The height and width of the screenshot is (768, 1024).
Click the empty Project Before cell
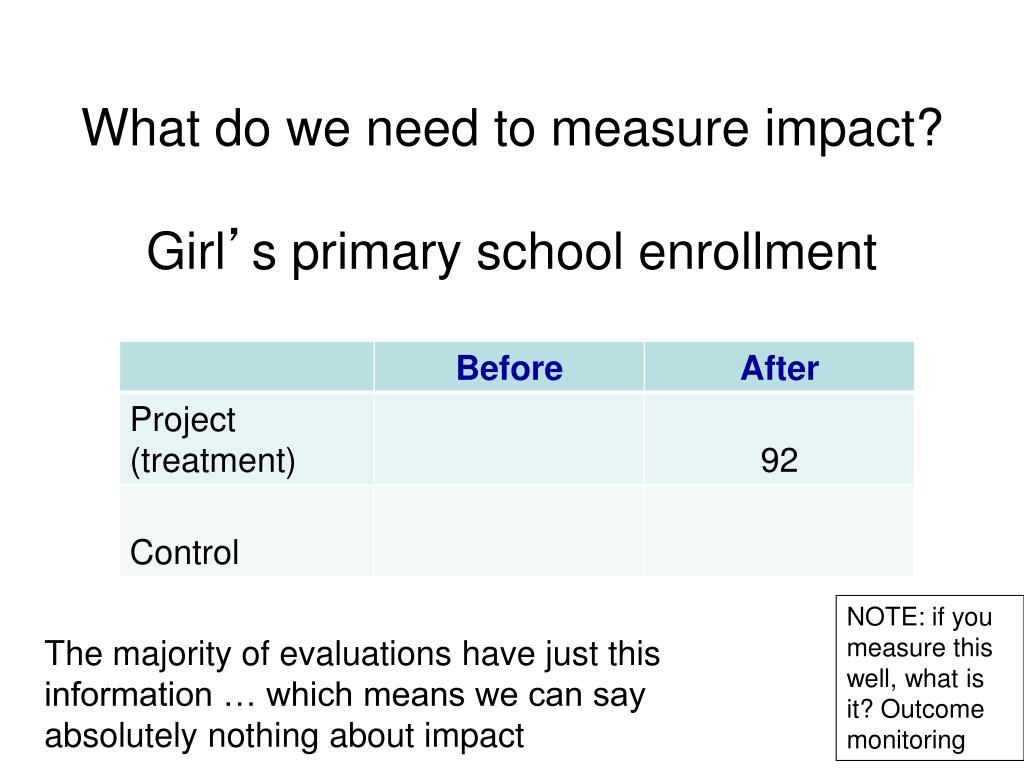pyautogui.click(x=509, y=440)
